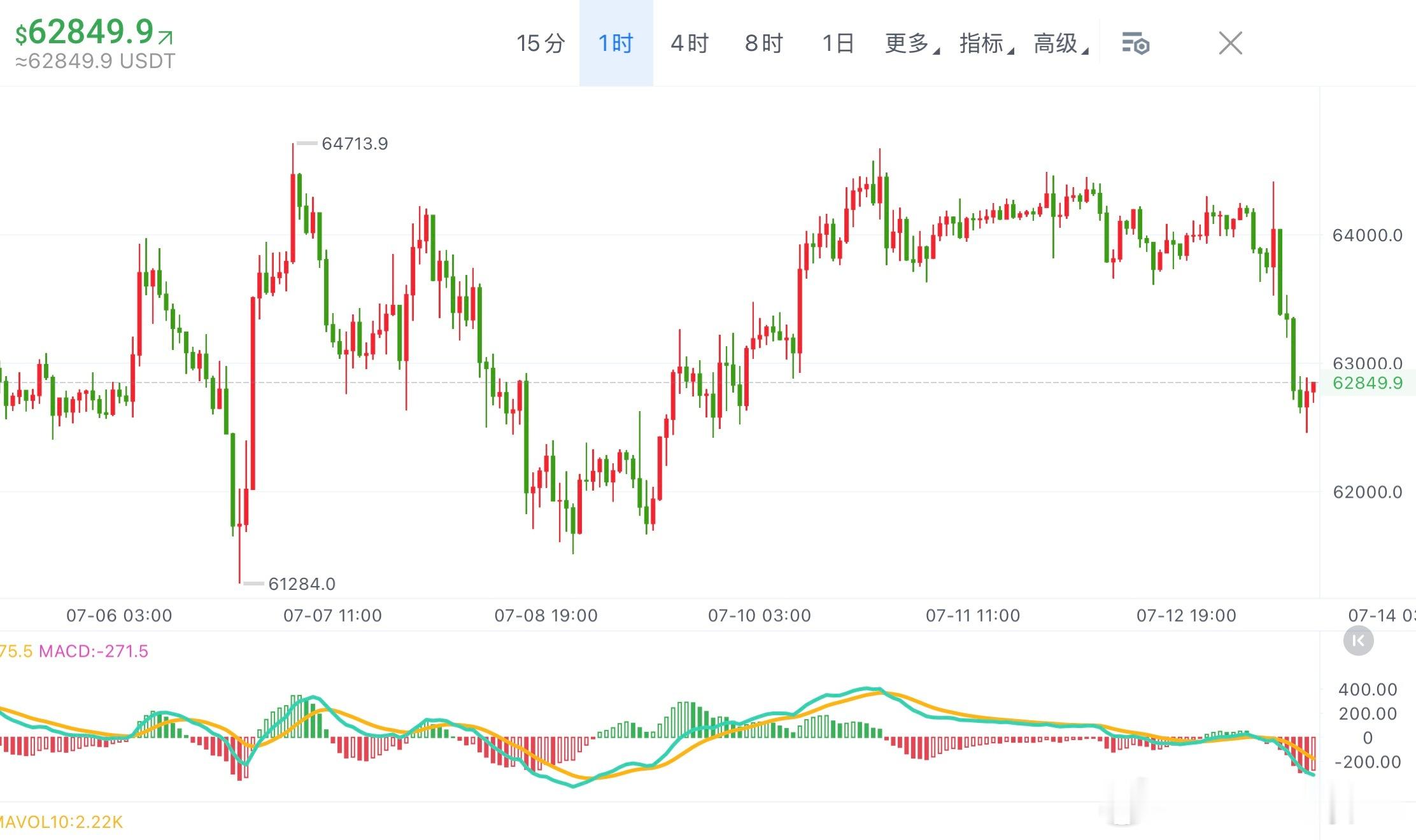Open the 高级 advanced dropdown
The image size is (1416, 840).
point(1061,43)
